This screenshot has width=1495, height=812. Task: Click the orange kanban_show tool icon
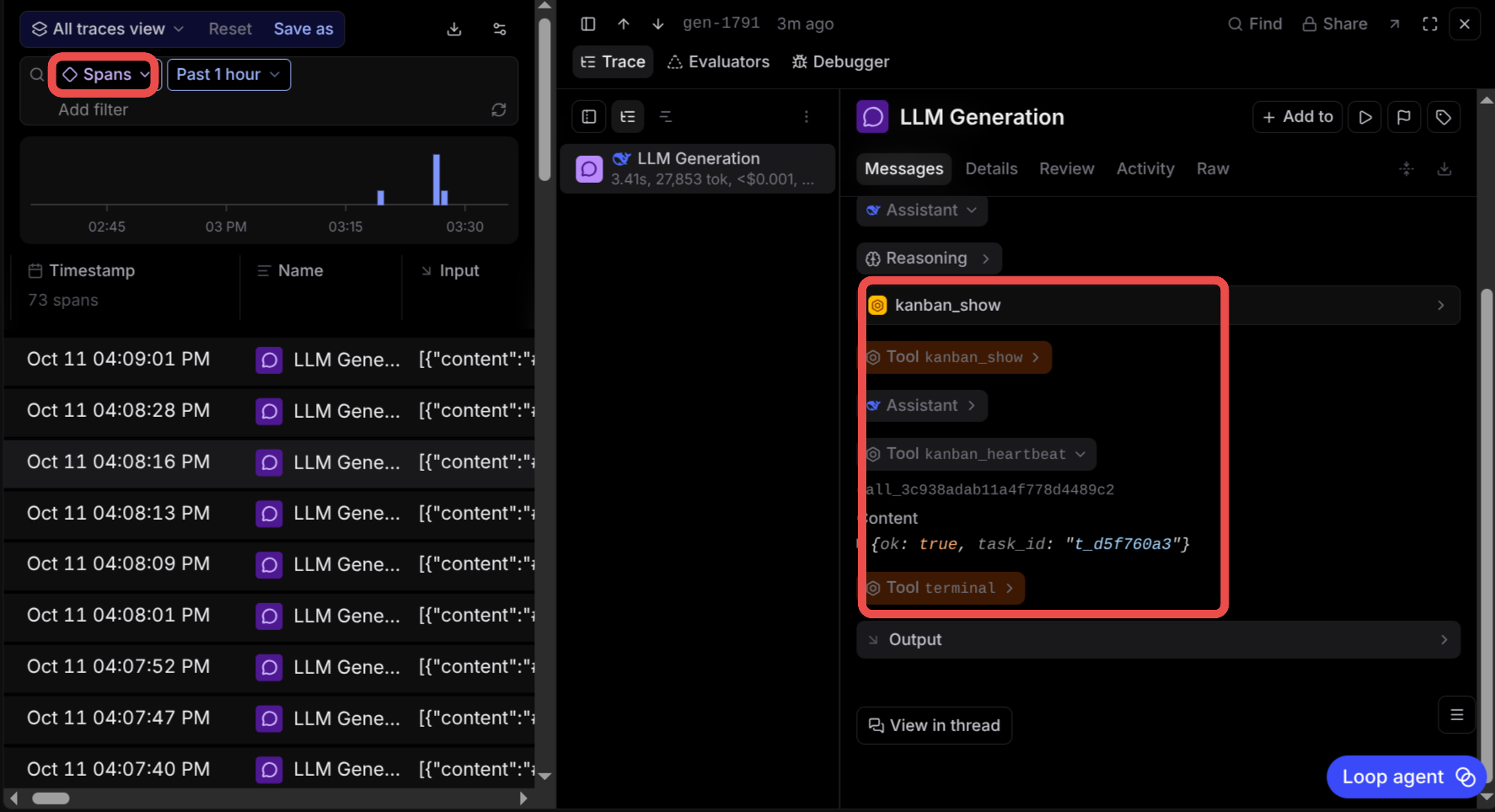(x=877, y=305)
